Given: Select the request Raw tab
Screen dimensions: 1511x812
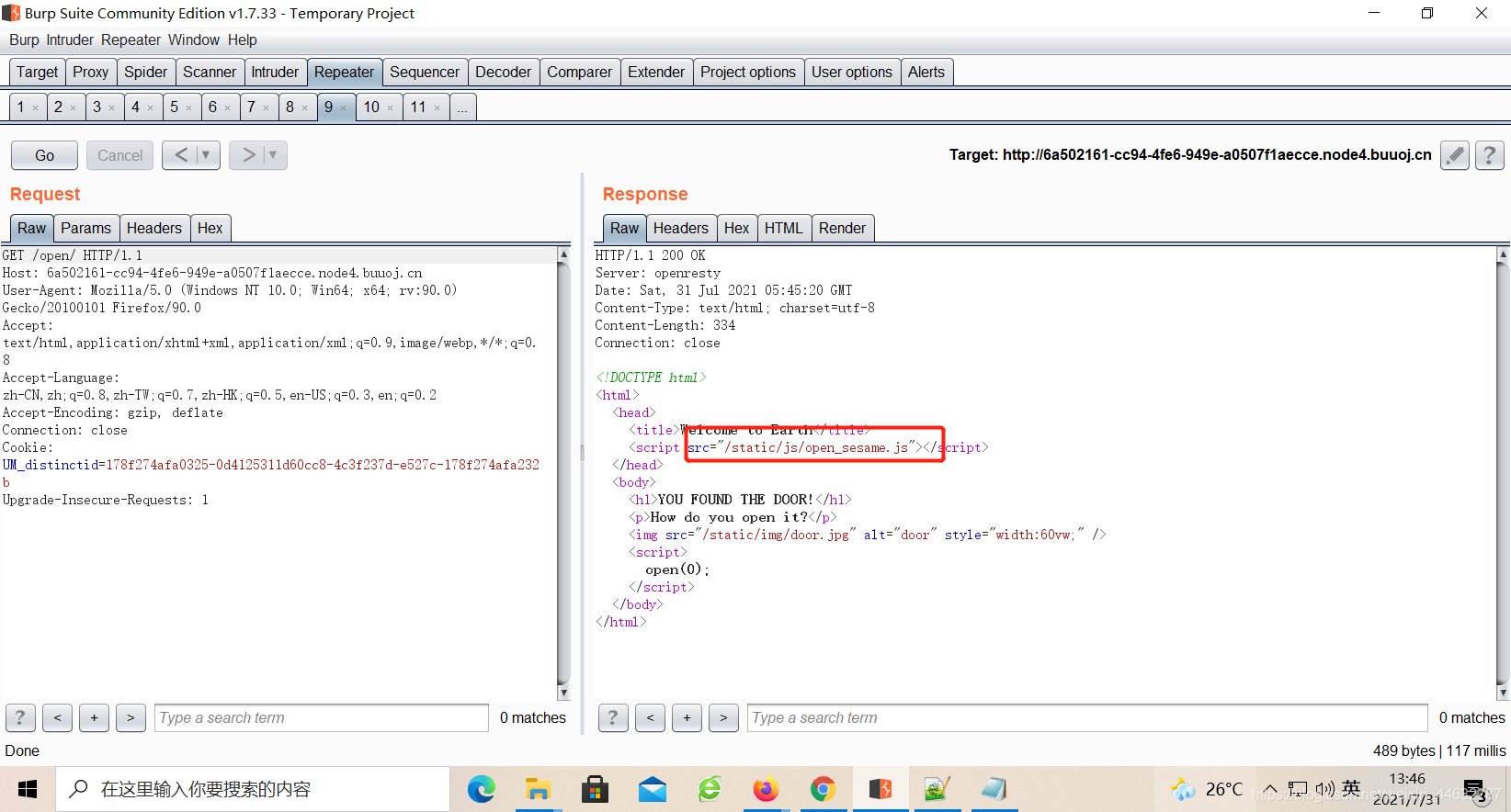Looking at the screenshot, I should point(31,228).
